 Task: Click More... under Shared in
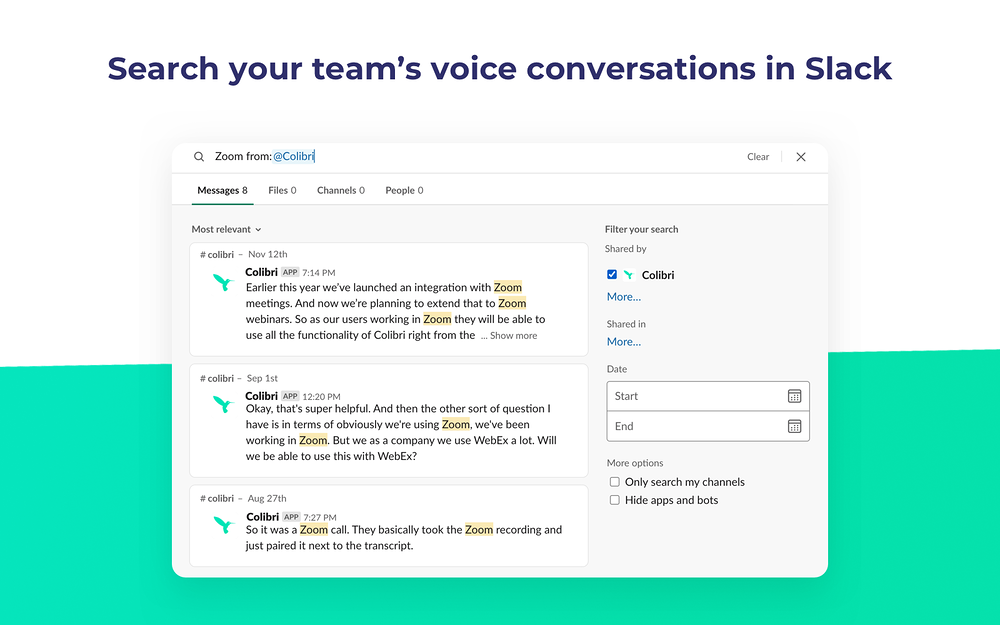point(624,342)
